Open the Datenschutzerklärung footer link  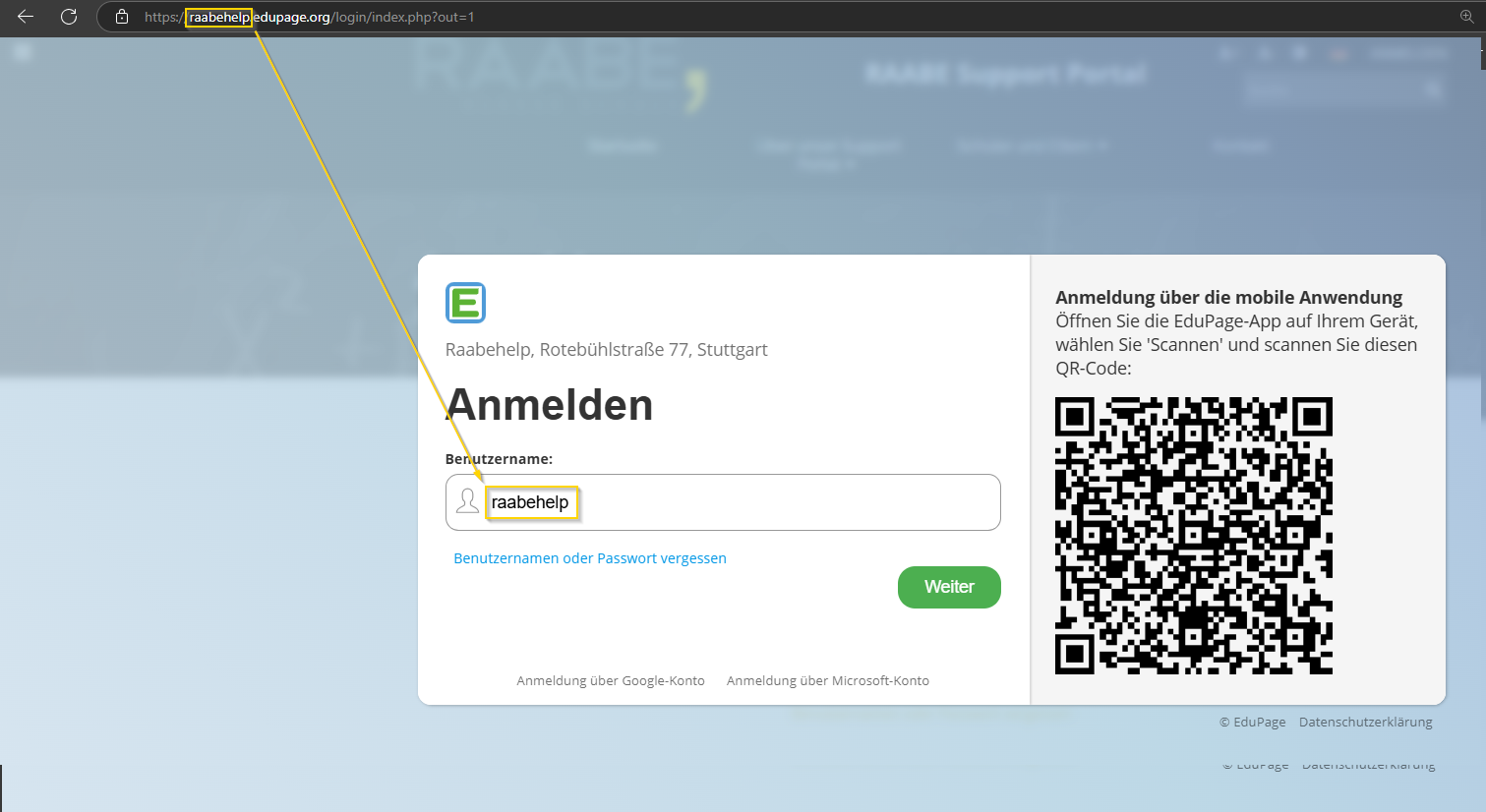(x=1366, y=722)
